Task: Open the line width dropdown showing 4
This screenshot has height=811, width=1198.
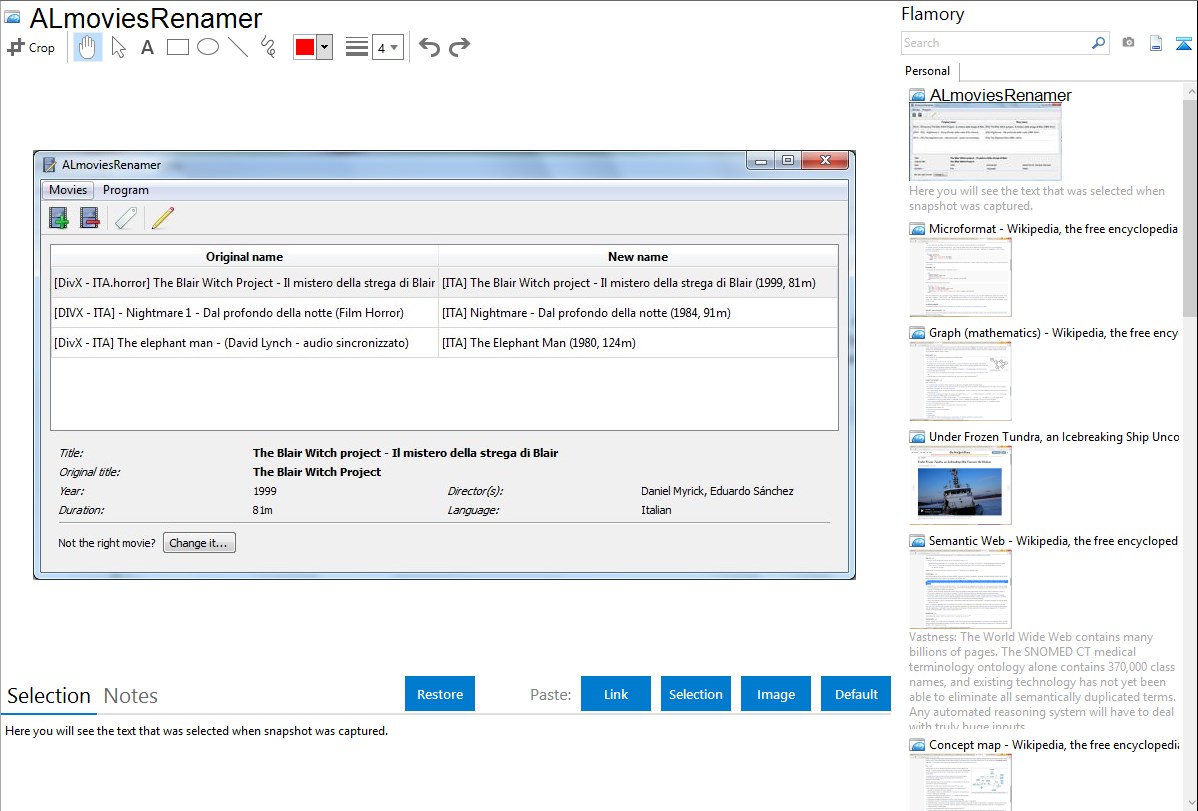Action: tap(388, 47)
